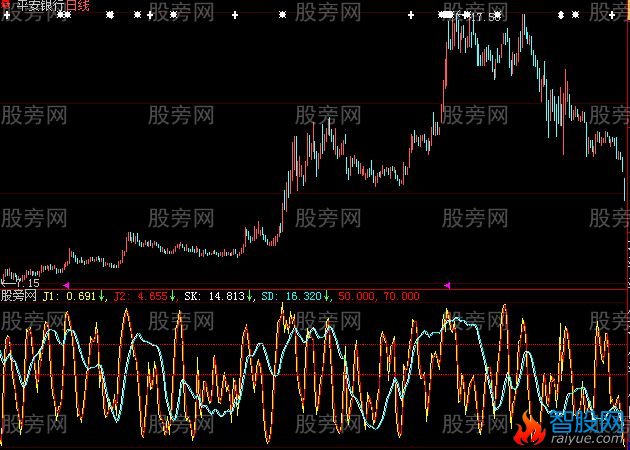This screenshot has width=630, height=450.
Task: Click the magenta triangle marker above J1 label
Action: coord(66,285)
